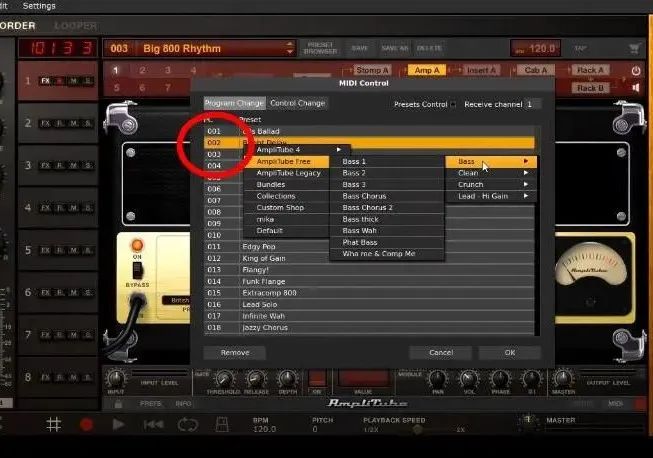The image size is (653, 458).
Task: Click the power icon beside Rack A
Action: point(636,71)
